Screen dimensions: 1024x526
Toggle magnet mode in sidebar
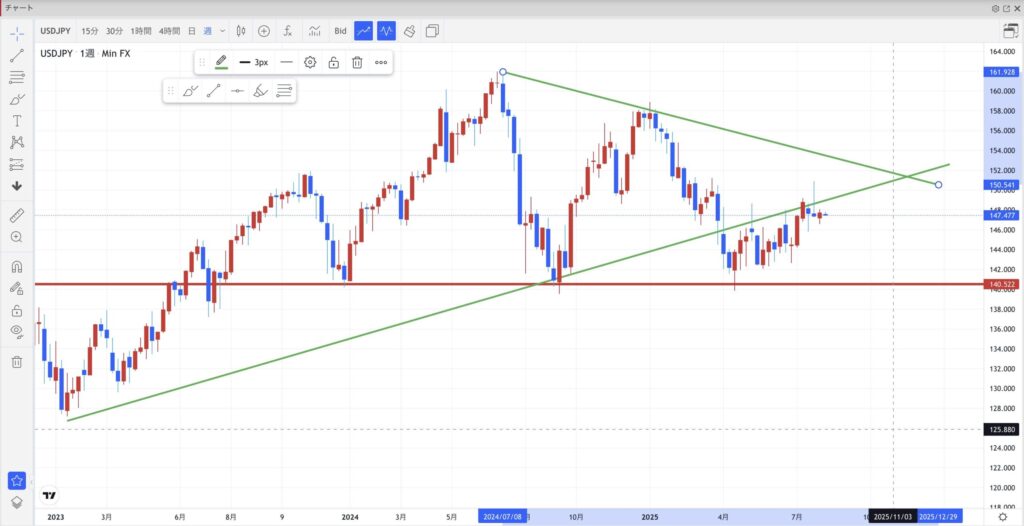coord(17,267)
